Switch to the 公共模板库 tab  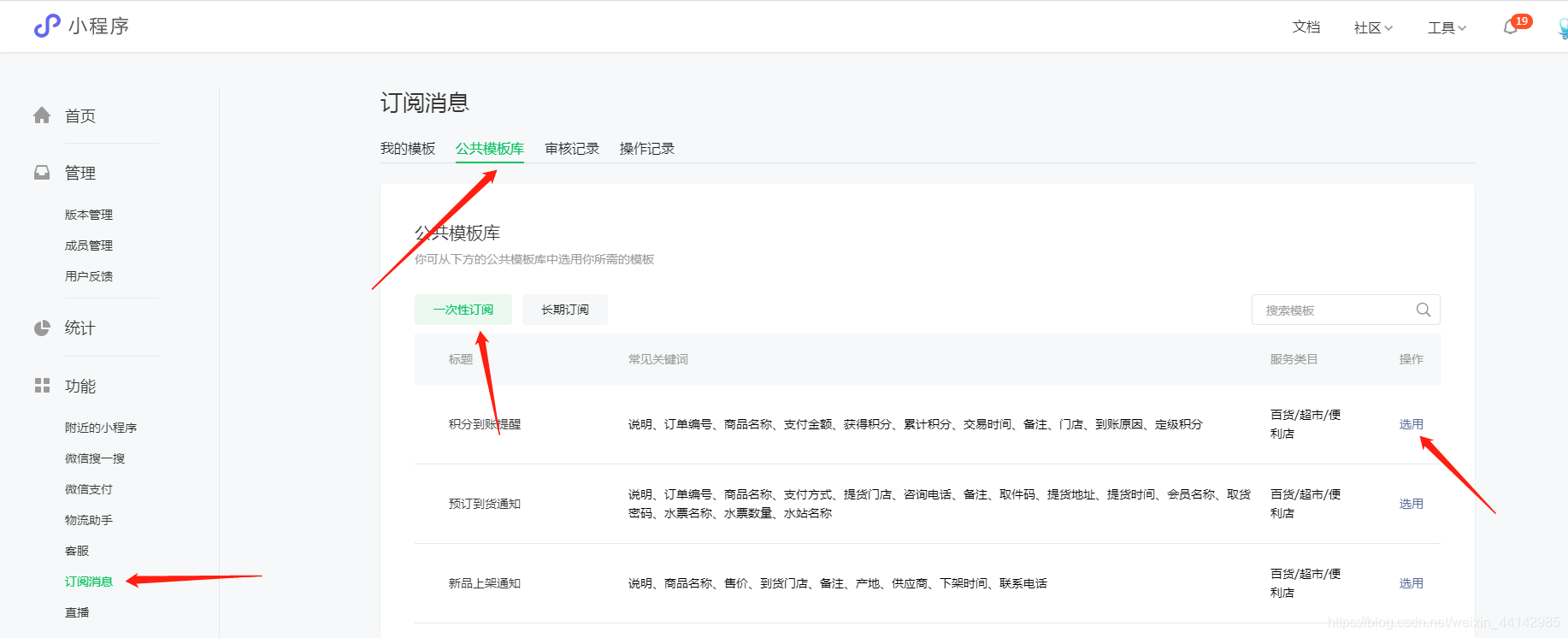[x=490, y=149]
